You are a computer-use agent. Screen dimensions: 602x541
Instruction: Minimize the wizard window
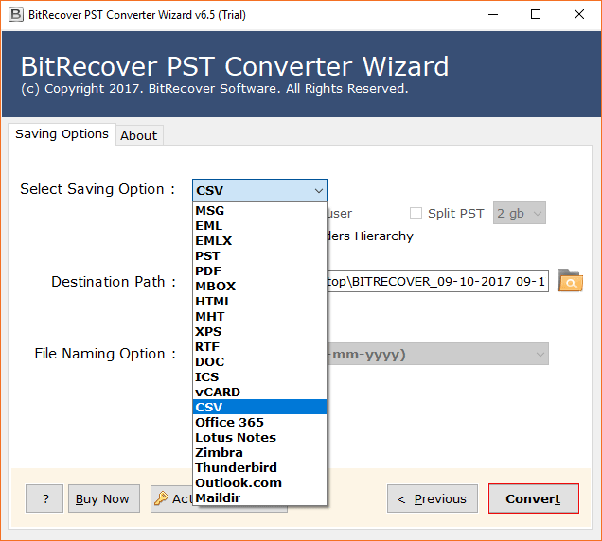pyautogui.click(x=493, y=15)
